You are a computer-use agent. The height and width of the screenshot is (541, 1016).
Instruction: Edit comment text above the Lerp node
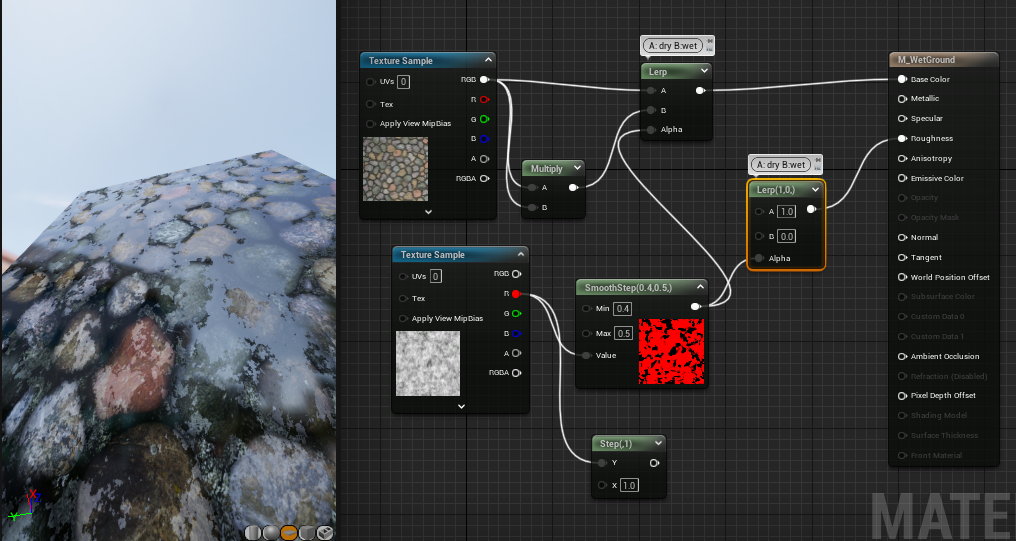(x=673, y=46)
